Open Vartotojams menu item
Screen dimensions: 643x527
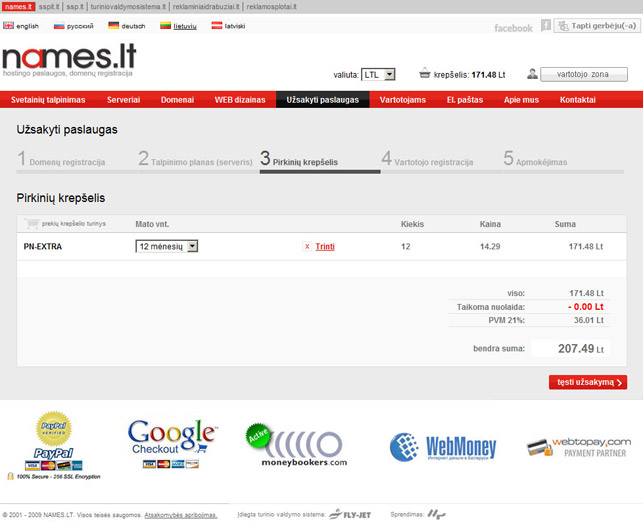pyautogui.click(x=403, y=100)
